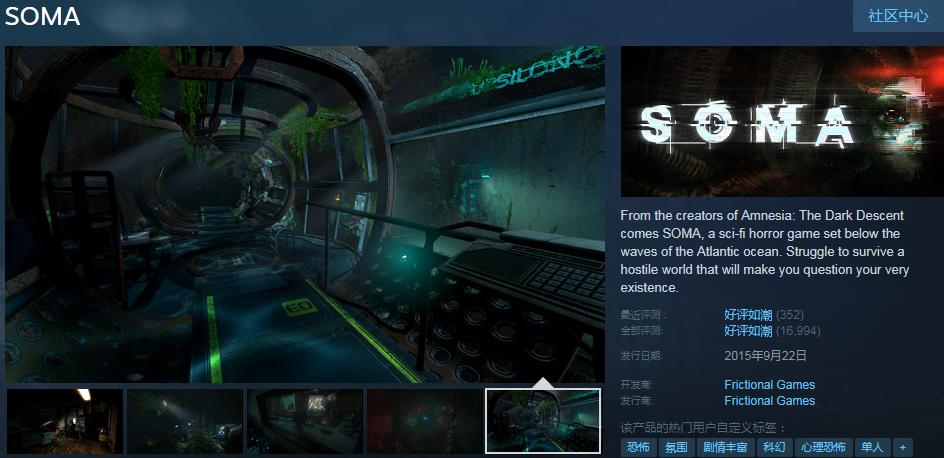Click the SOMA header capsule image
The image size is (944, 458).
[782, 122]
